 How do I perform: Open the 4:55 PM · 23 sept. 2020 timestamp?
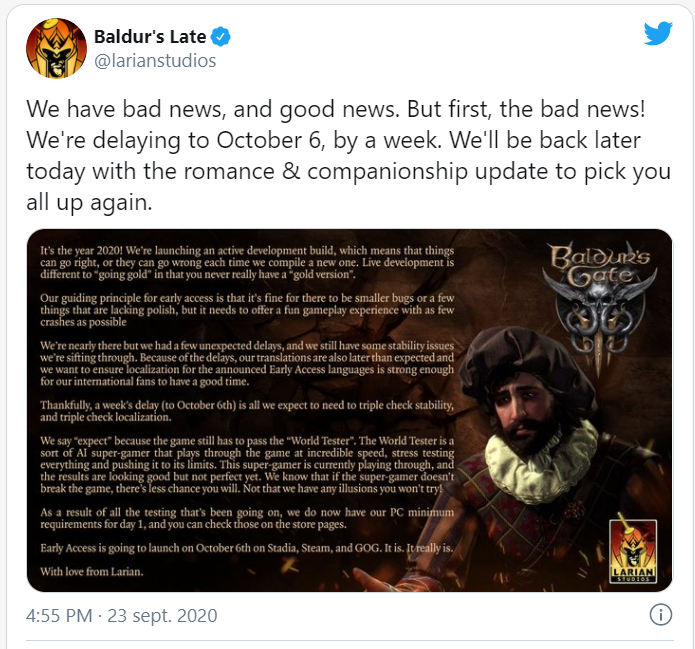121,615
